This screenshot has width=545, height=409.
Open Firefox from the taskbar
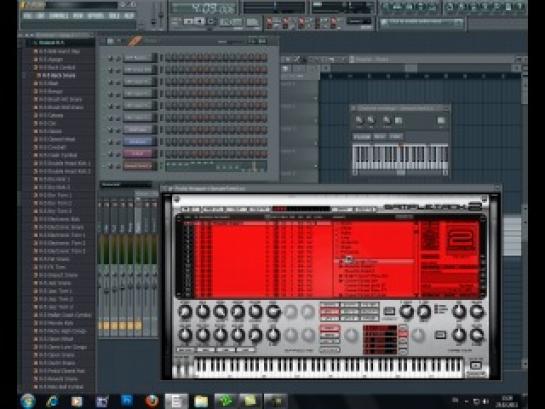(152, 401)
